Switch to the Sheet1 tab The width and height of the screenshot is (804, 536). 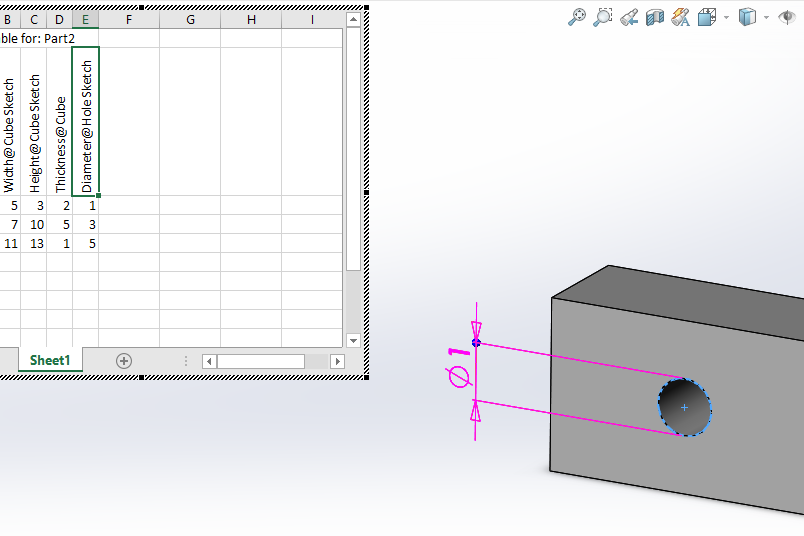(x=50, y=360)
